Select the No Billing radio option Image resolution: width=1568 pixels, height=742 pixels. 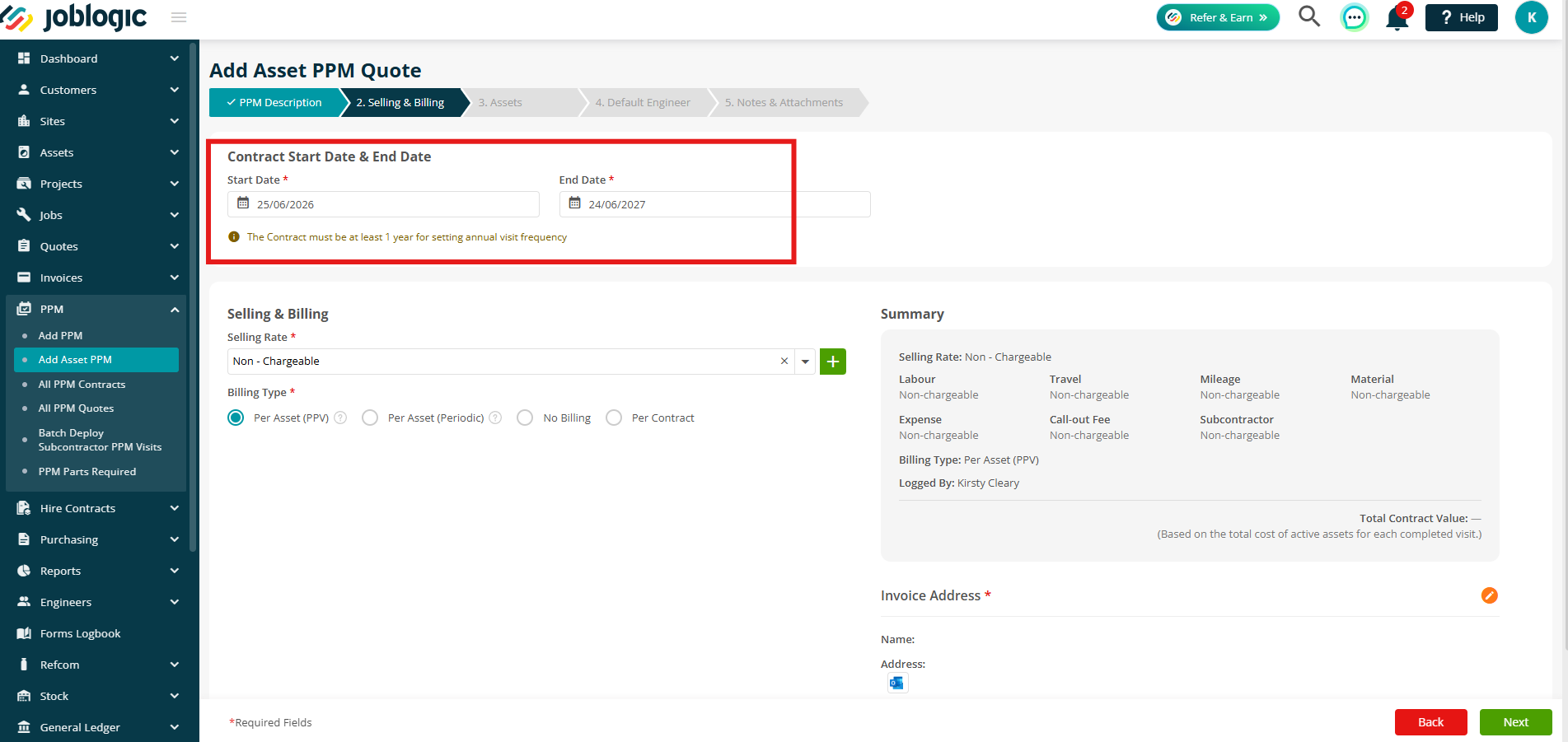tap(525, 418)
